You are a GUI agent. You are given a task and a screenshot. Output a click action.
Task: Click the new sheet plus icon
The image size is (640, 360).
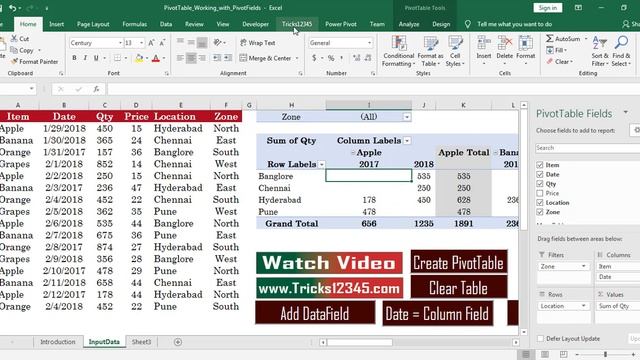point(178,342)
